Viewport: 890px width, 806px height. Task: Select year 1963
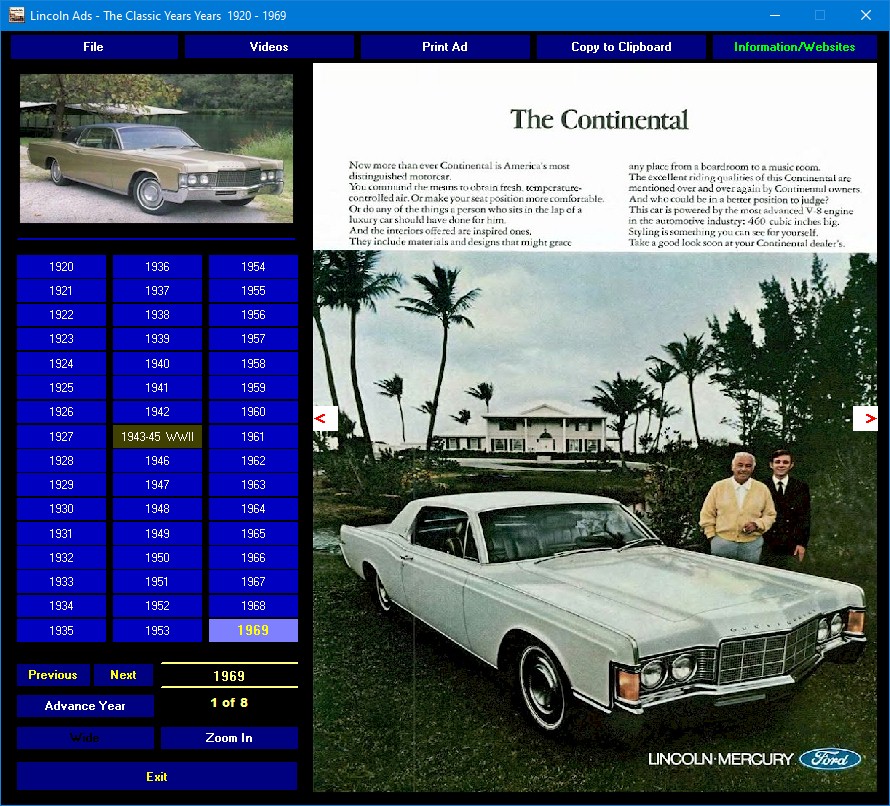coord(253,485)
